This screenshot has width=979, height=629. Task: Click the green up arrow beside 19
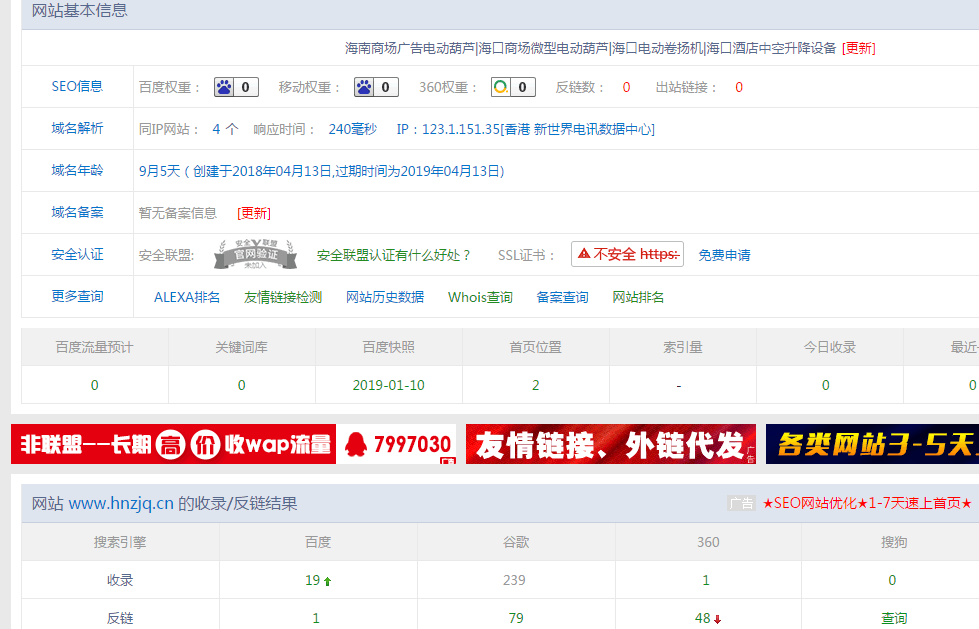(327, 581)
